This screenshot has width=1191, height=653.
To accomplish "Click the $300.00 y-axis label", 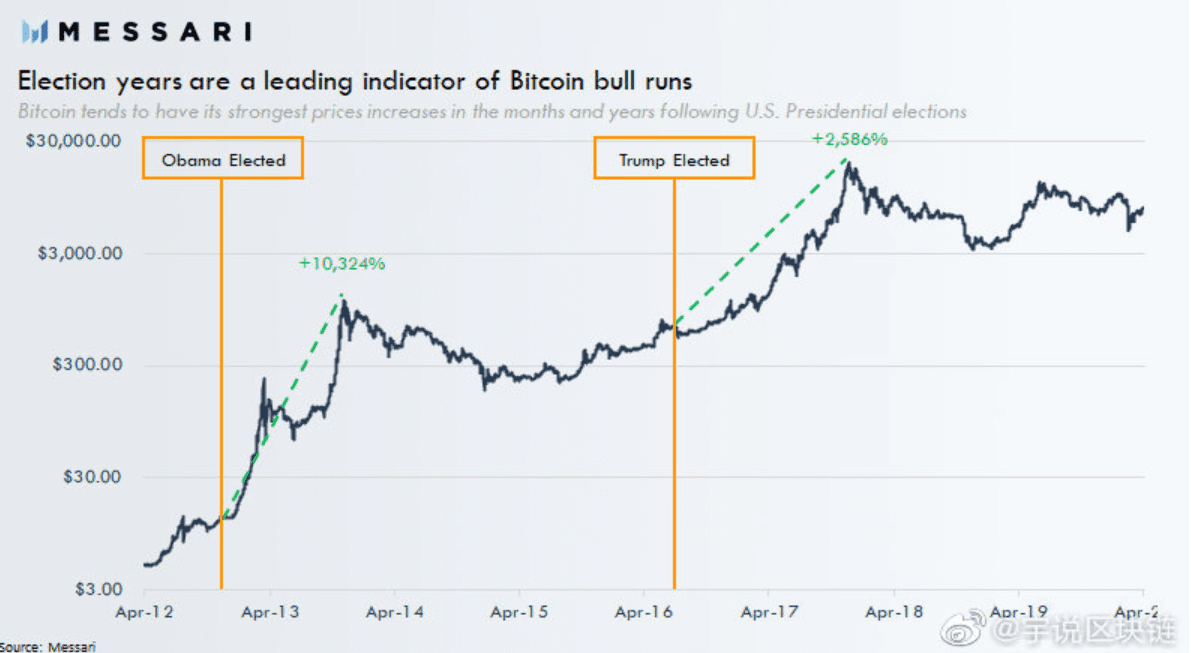I will [87, 364].
